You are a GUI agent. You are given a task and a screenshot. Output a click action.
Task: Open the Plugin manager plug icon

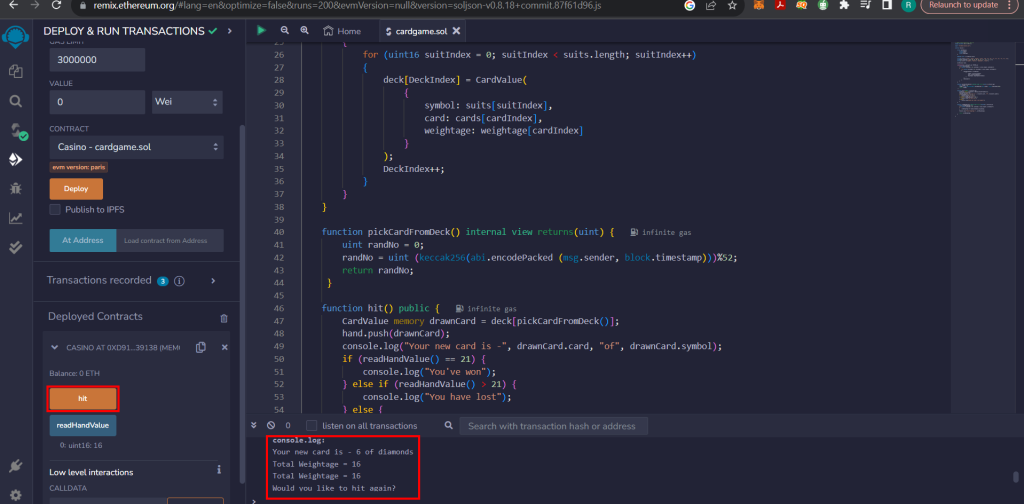[16, 466]
